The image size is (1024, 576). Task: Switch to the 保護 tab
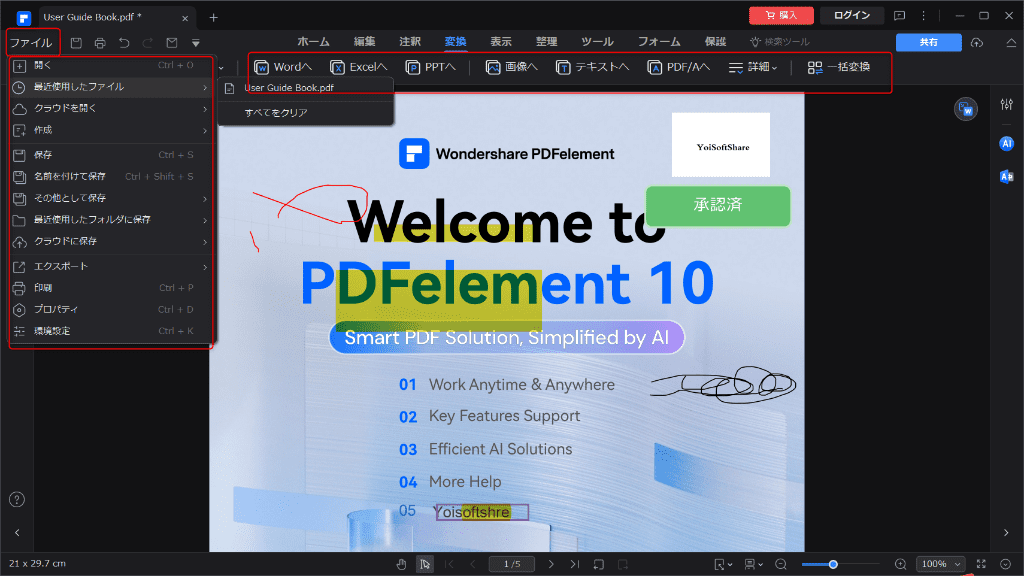[x=715, y=42]
